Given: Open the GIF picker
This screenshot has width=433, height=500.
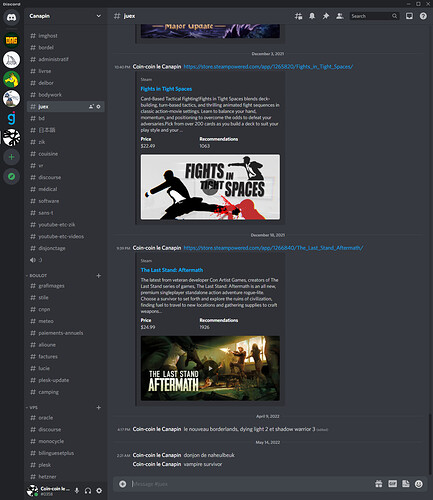Looking at the screenshot, I should pos(392,484).
